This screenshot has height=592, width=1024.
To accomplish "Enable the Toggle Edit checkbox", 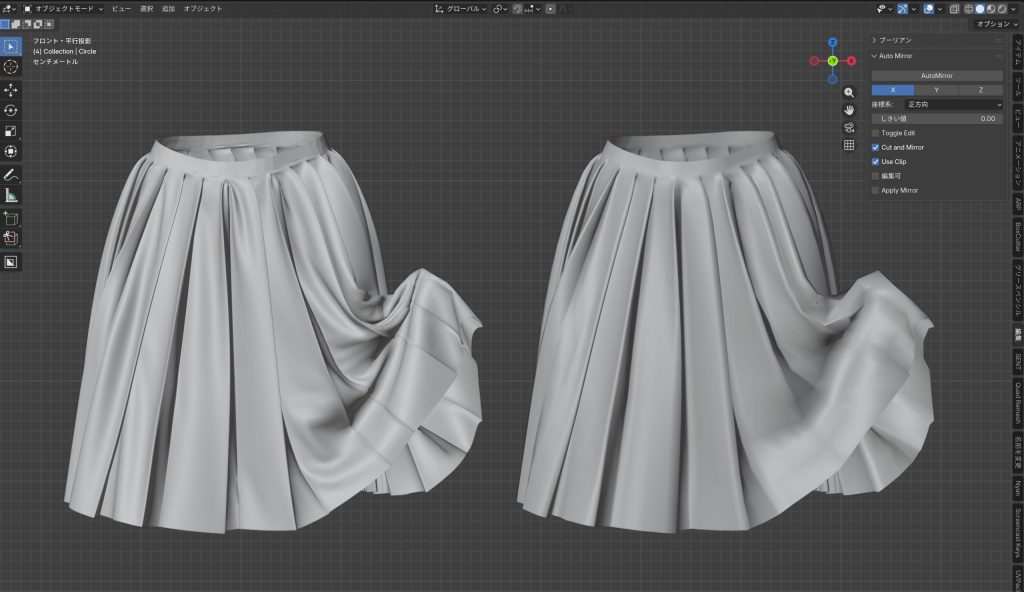I will (876, 133).
